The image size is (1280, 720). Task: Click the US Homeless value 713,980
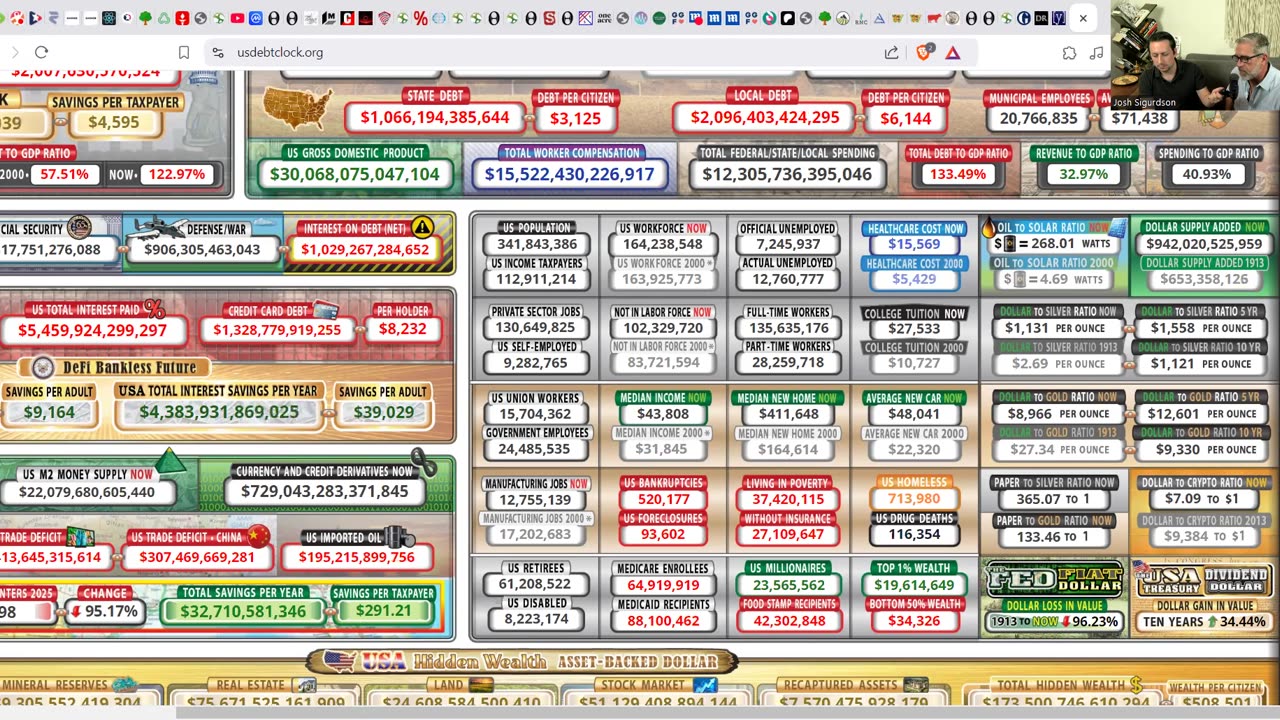click(x=914, y=499)
